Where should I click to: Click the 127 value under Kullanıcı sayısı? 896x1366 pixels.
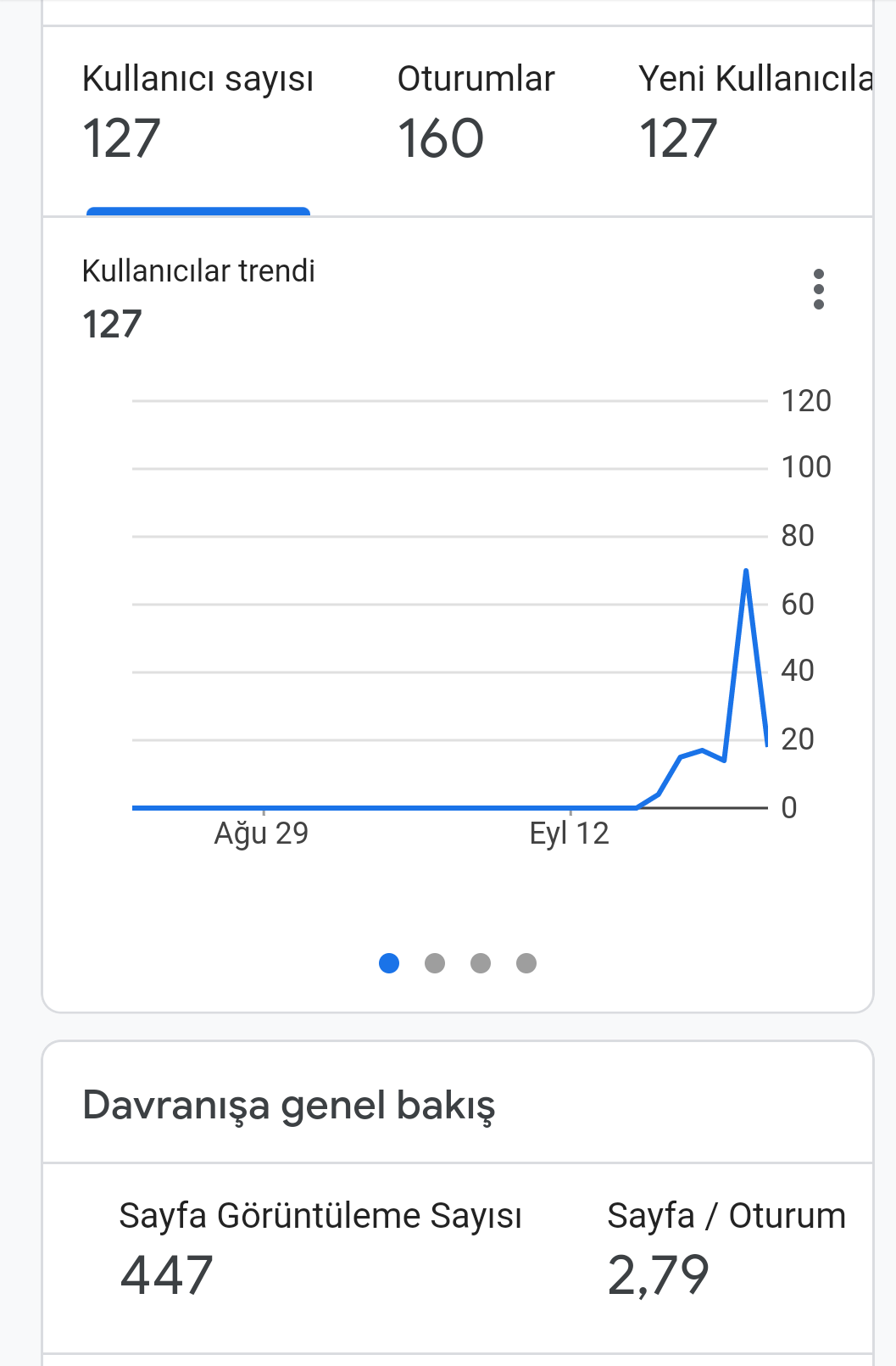coord(121,139)
